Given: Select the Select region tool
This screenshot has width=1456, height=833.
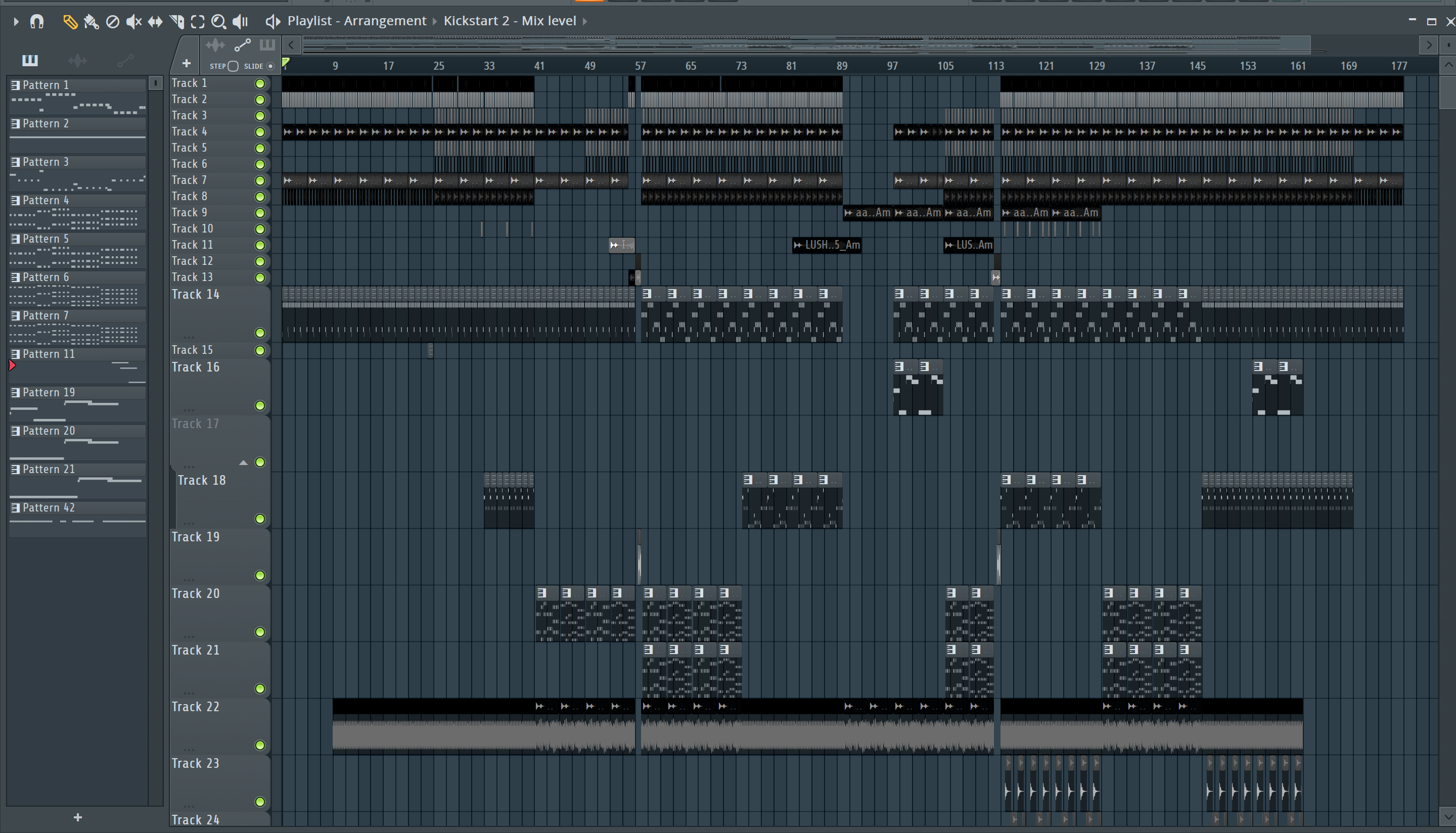Looking at the screenshot, I should point(197,22).
